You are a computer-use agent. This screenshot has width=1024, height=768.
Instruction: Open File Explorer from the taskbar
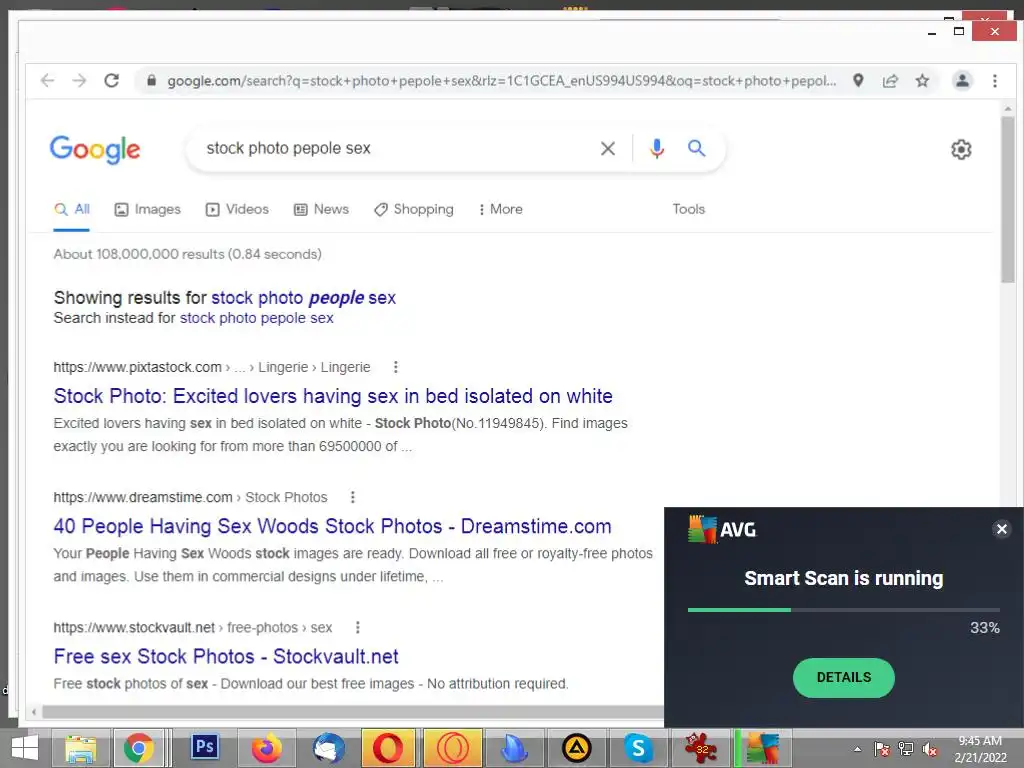(x=80, y=748)
